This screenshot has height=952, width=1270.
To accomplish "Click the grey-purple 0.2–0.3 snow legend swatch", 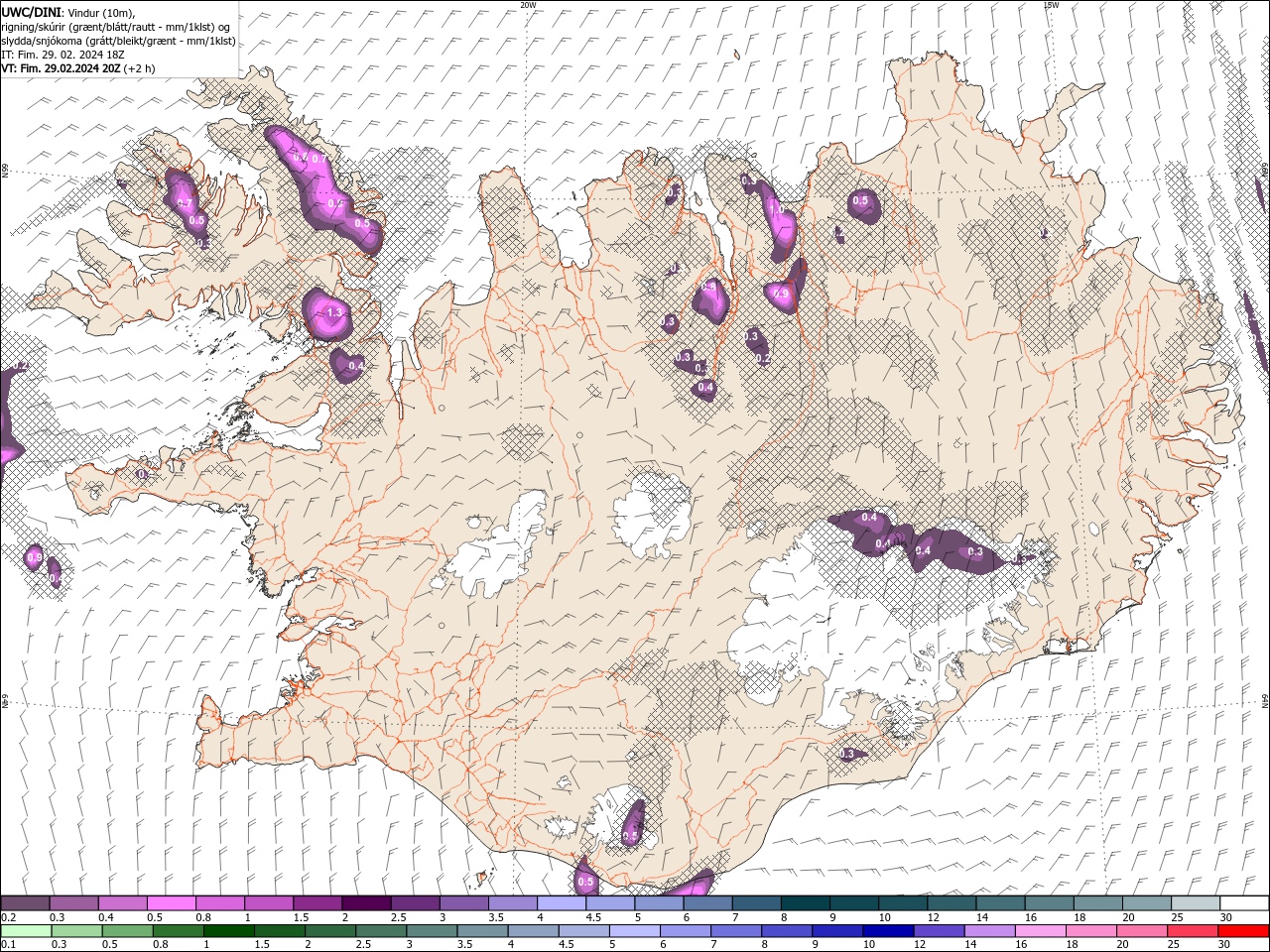I will [x=25, y=903].
